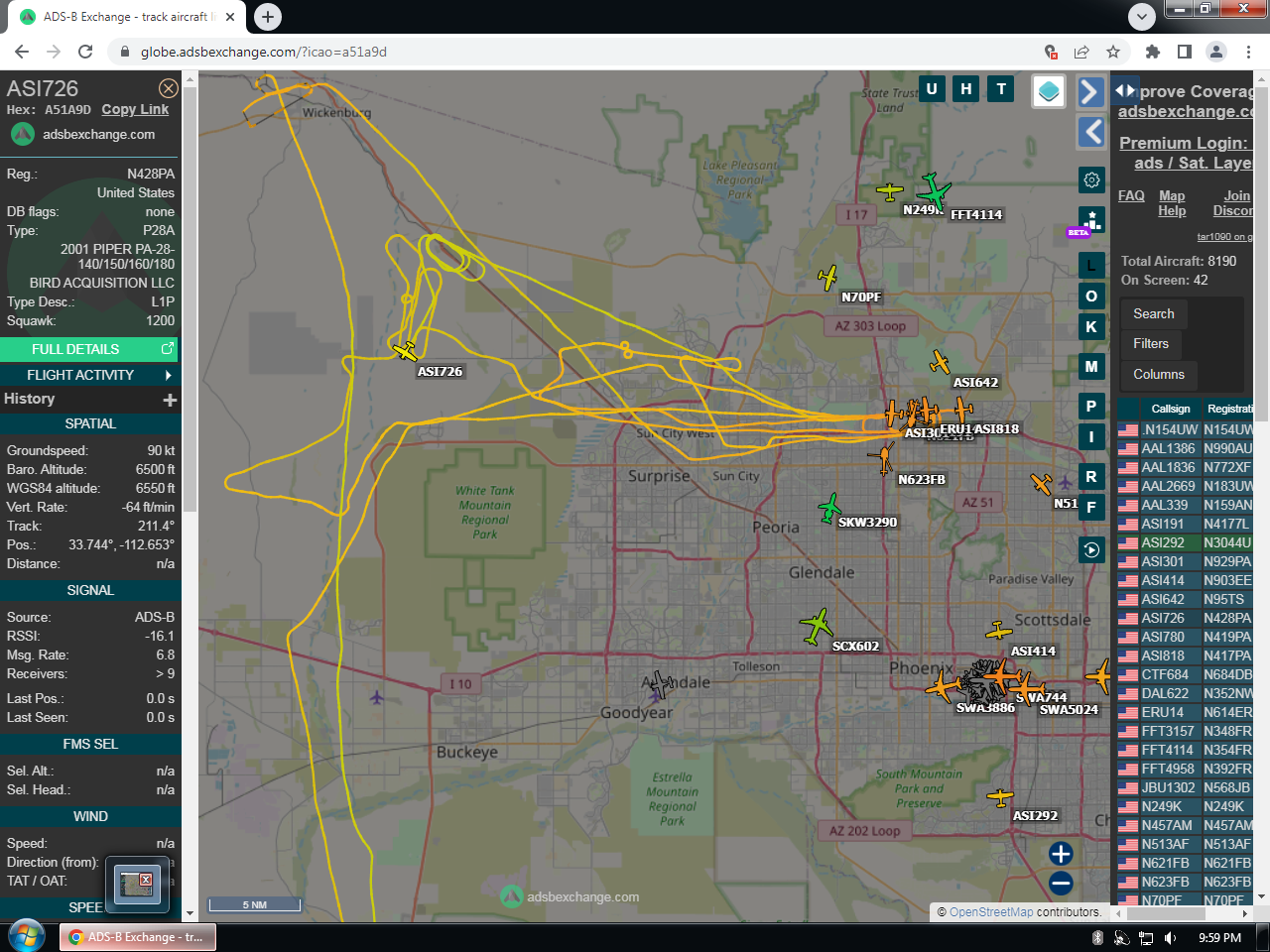The width and height of the screenshot is (1270, 952).
Task: Share this page from address bar
Action: click(1081, 52)
